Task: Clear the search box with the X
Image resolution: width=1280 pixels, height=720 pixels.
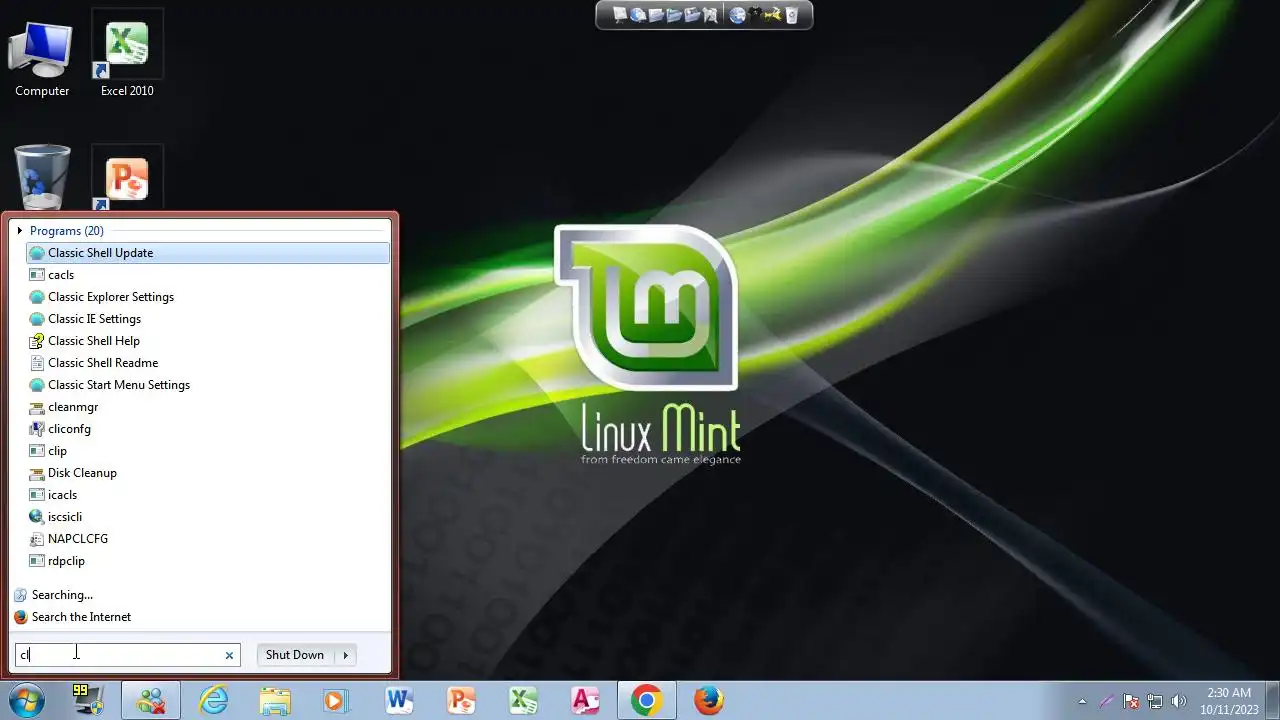Action: point(229,656)
